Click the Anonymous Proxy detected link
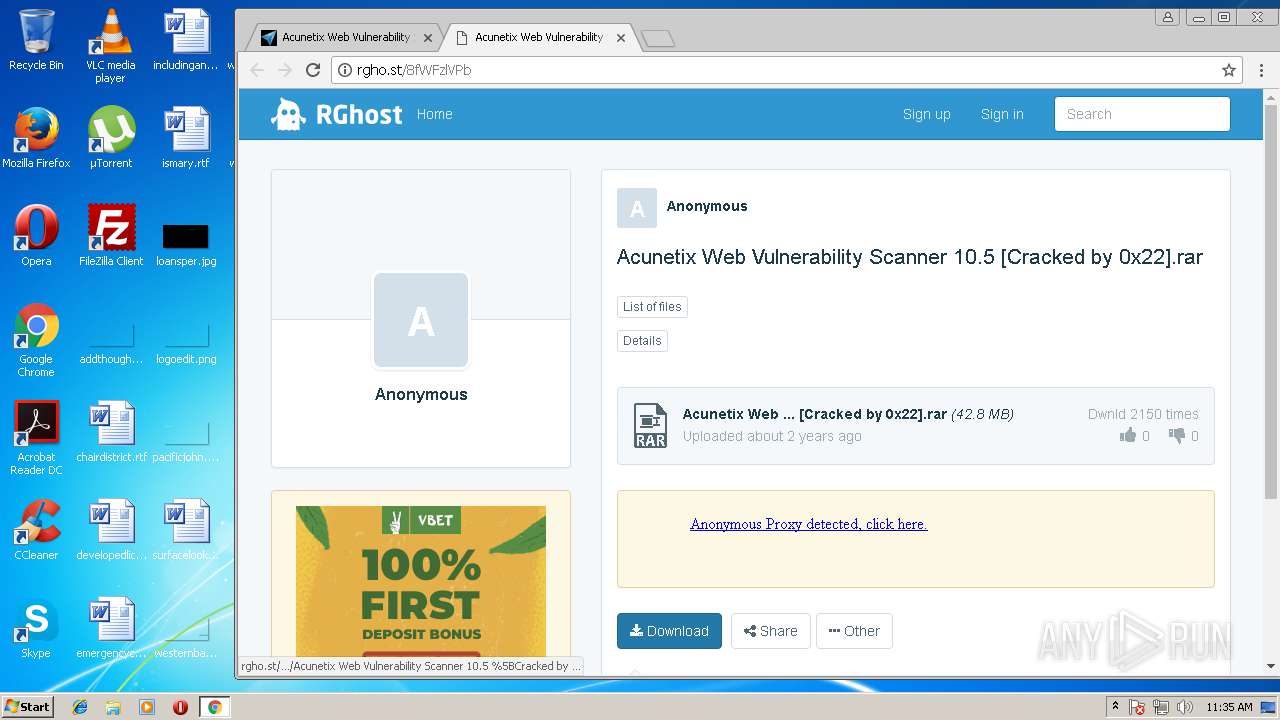 [x=808, y=524]
